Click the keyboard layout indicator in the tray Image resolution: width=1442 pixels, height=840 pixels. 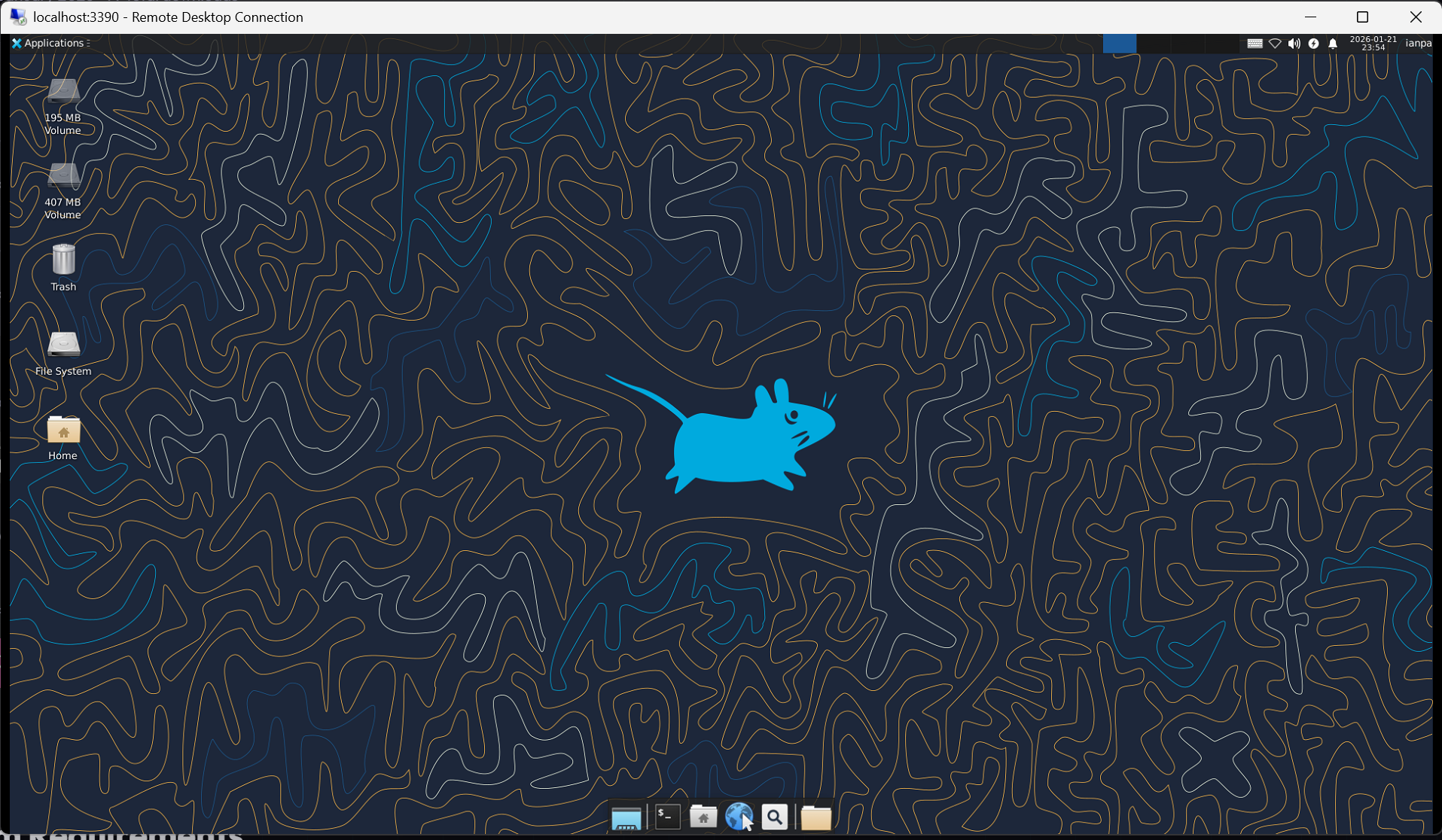tap(1255, 43)
